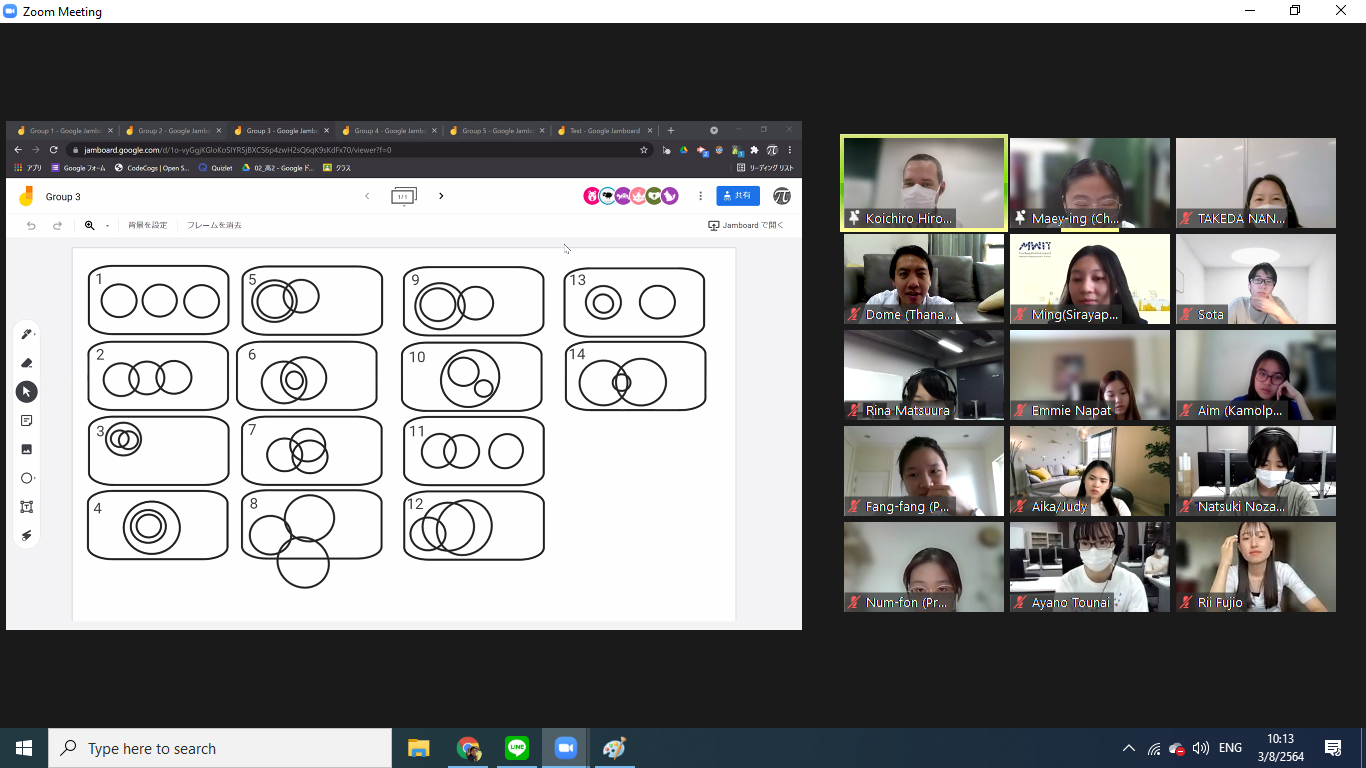The image size is (1366, 768).
Task: Switch to the Group 1 browser tab
Action: click(63, 131)
